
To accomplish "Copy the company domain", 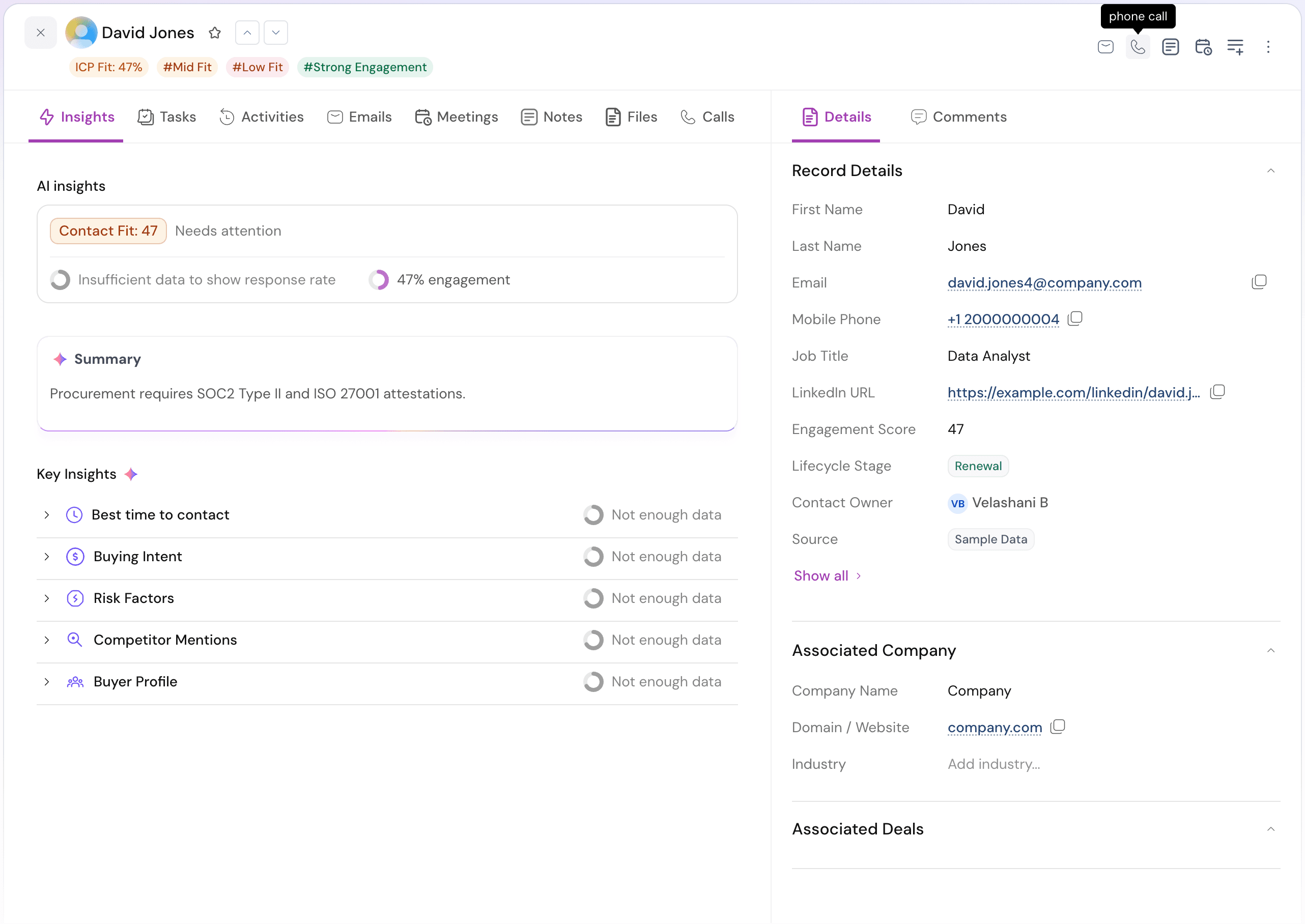I will (x=1057, y=727).
